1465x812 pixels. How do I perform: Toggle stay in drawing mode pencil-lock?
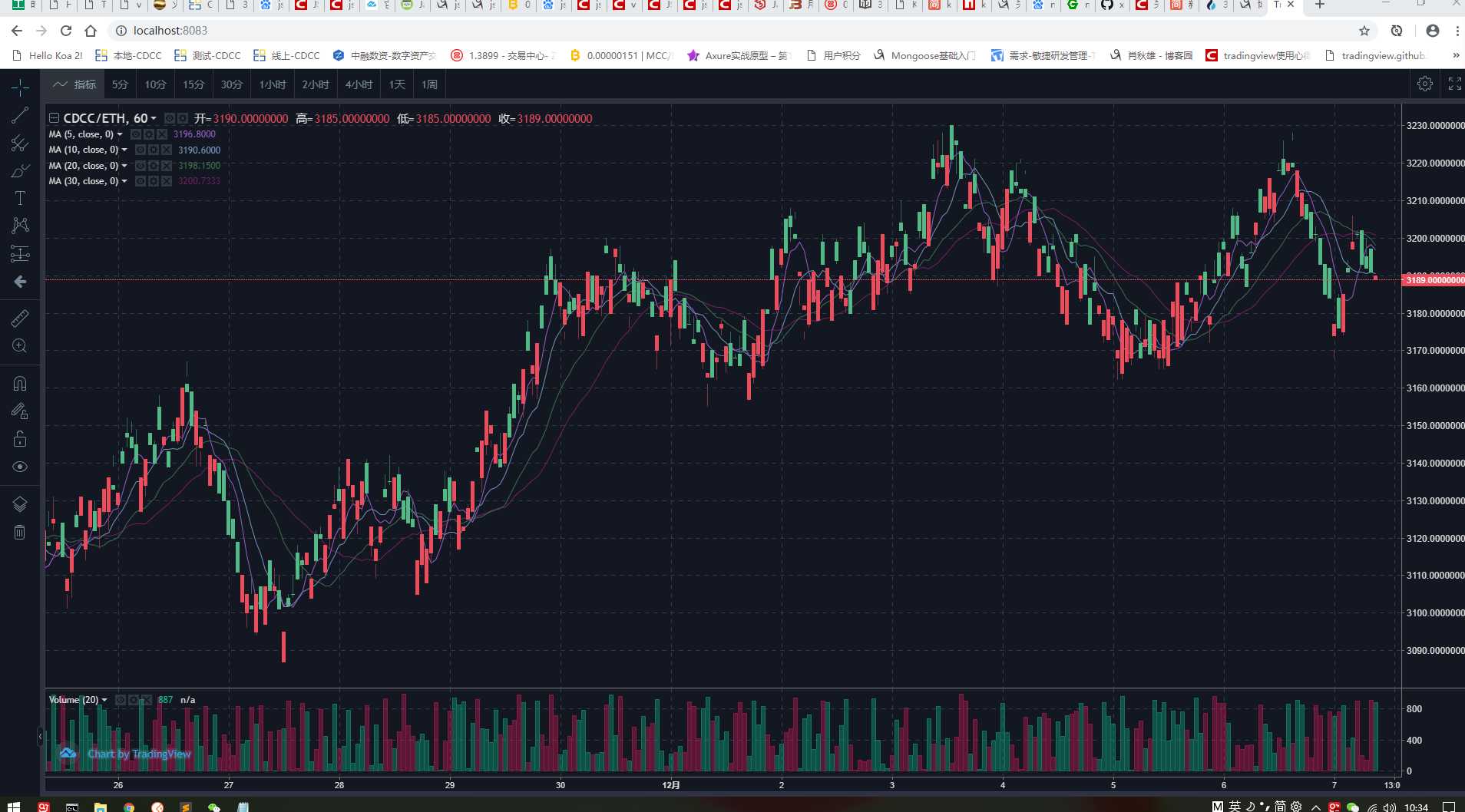click(20, 411)
